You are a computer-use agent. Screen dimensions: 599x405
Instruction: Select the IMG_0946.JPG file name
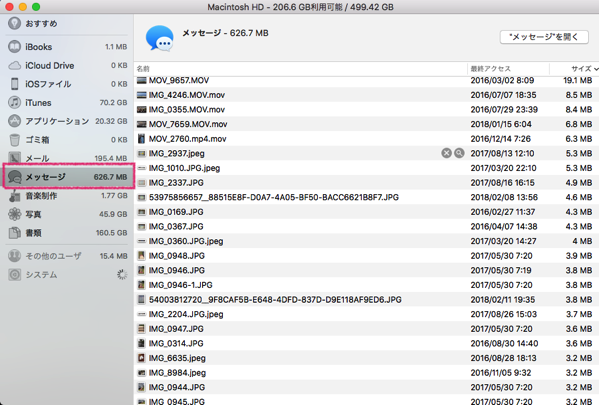pyautogui.click(x=176, y=270)
